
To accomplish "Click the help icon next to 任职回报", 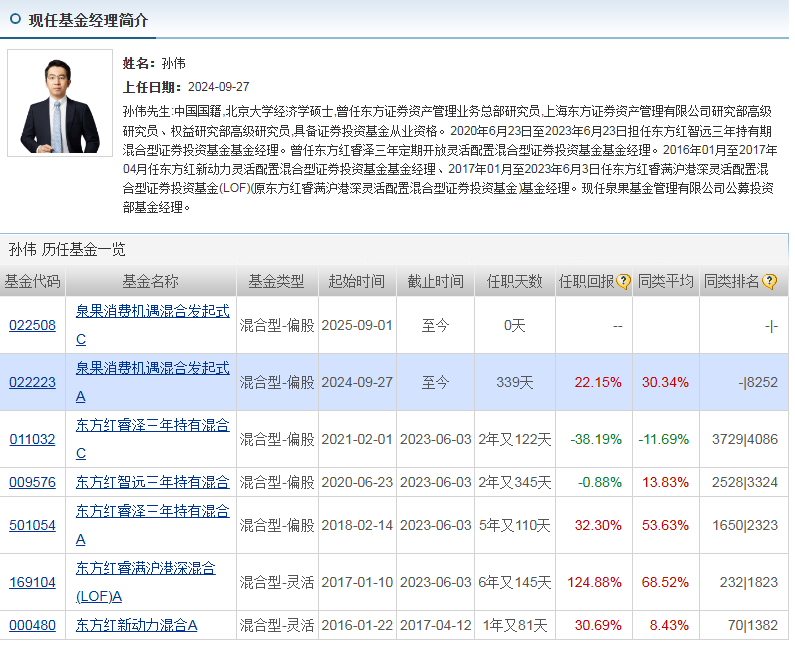I will click(x=623, y=281).
